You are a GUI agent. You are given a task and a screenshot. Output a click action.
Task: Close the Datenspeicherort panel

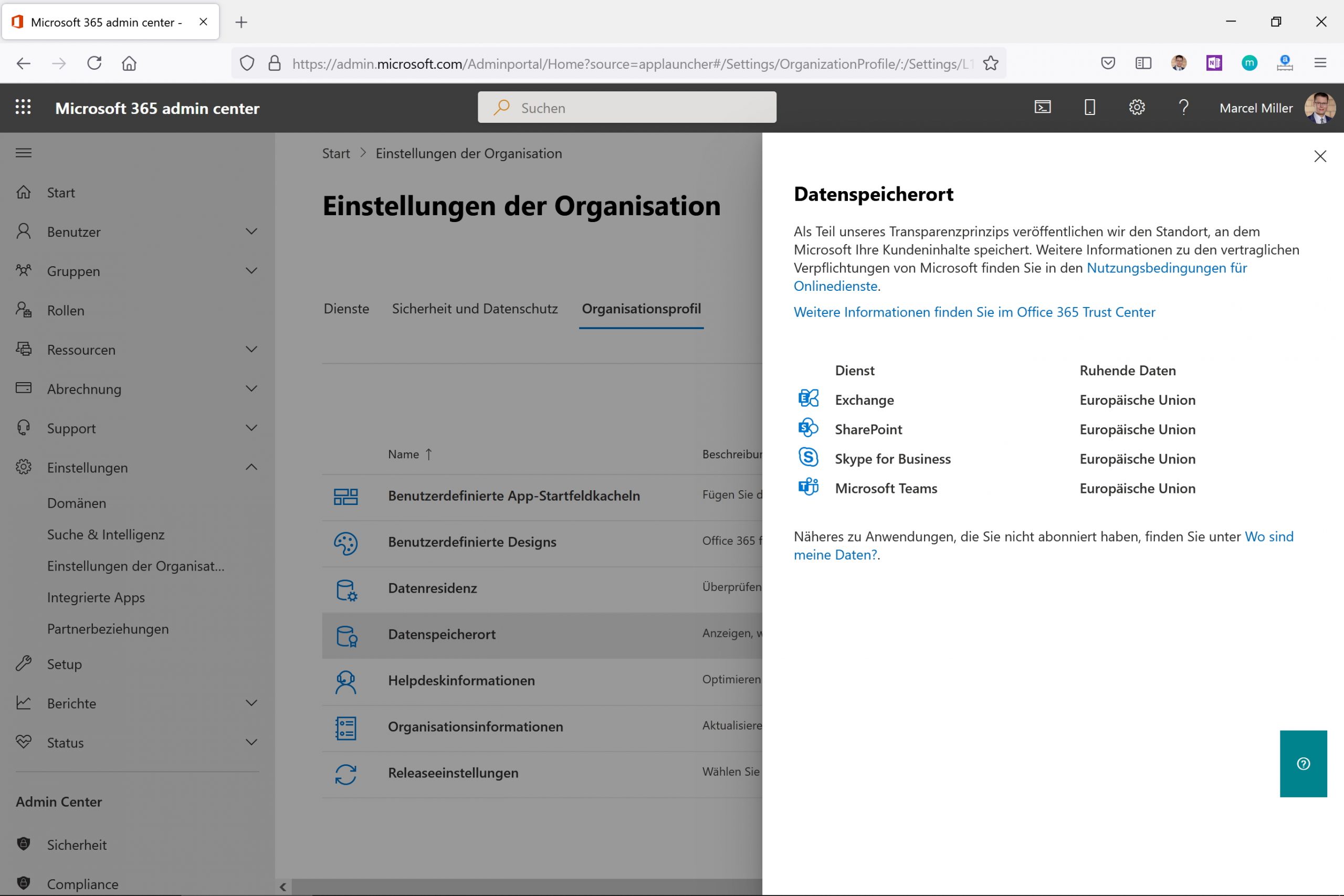(x=1319, y=156)
